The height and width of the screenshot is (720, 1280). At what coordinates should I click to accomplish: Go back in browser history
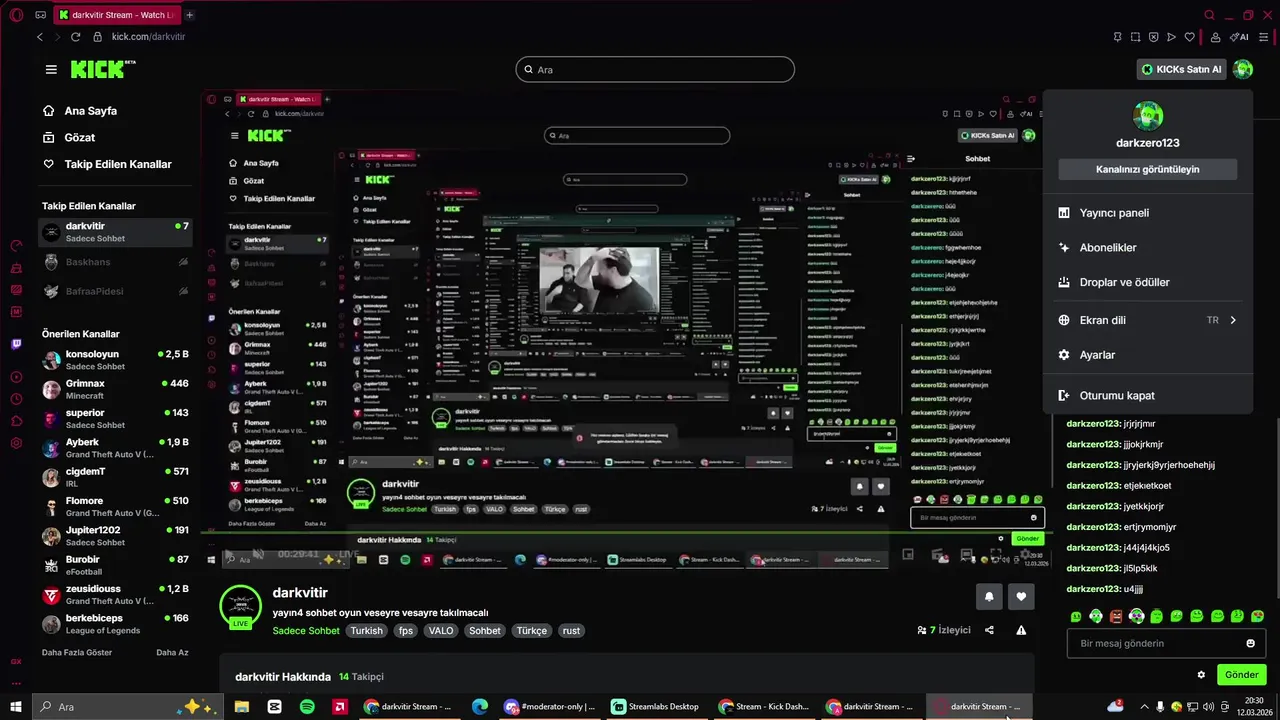click(x=40, y=37)
